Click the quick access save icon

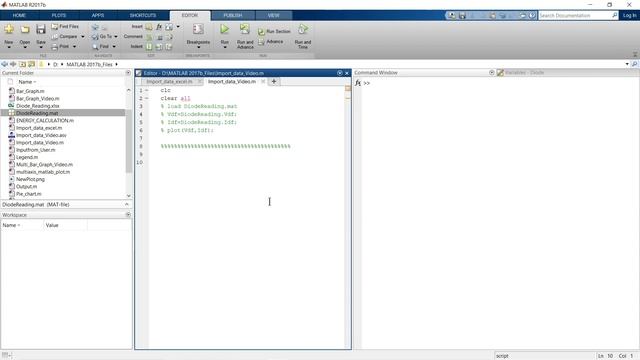point(462,16)
